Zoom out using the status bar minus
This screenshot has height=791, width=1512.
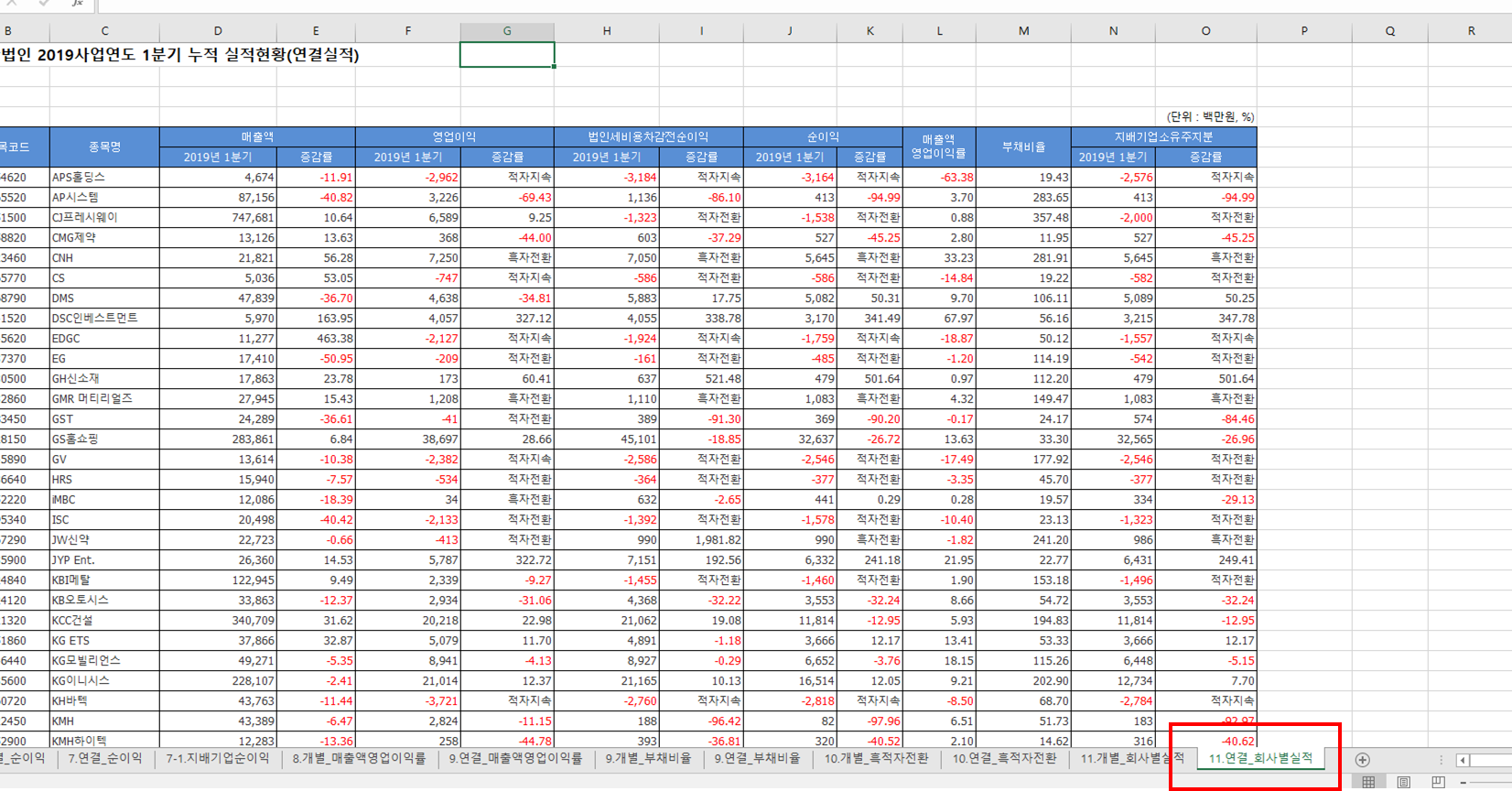pos(1463,783)
